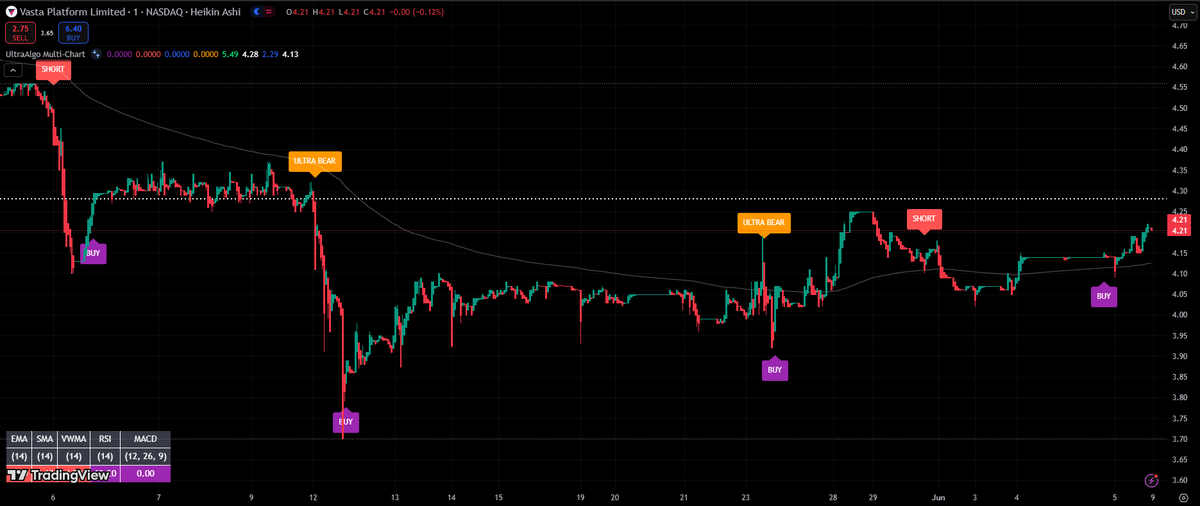1200x506 pixels.
Task: Click the VWMA header cell in table
Action: [74, 439]
